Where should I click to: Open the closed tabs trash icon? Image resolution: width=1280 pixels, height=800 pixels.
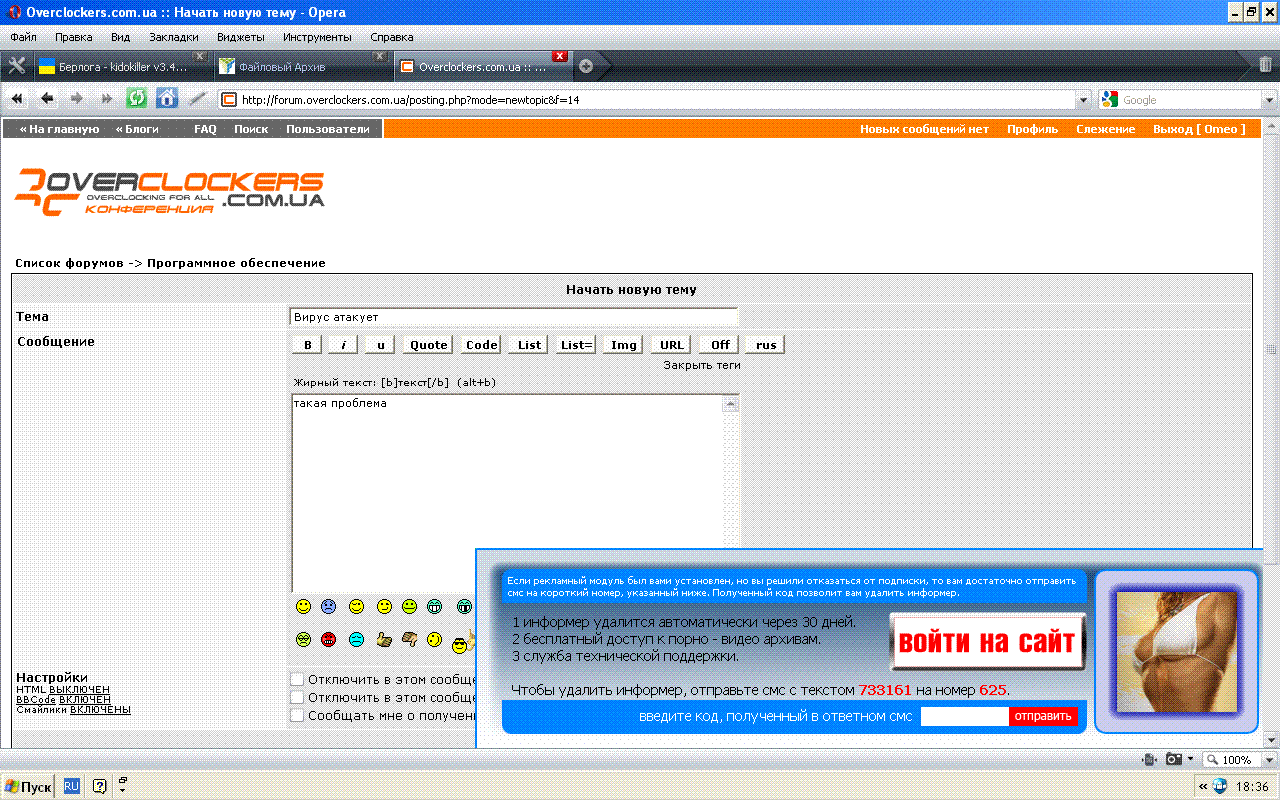tap(1266, 66)
